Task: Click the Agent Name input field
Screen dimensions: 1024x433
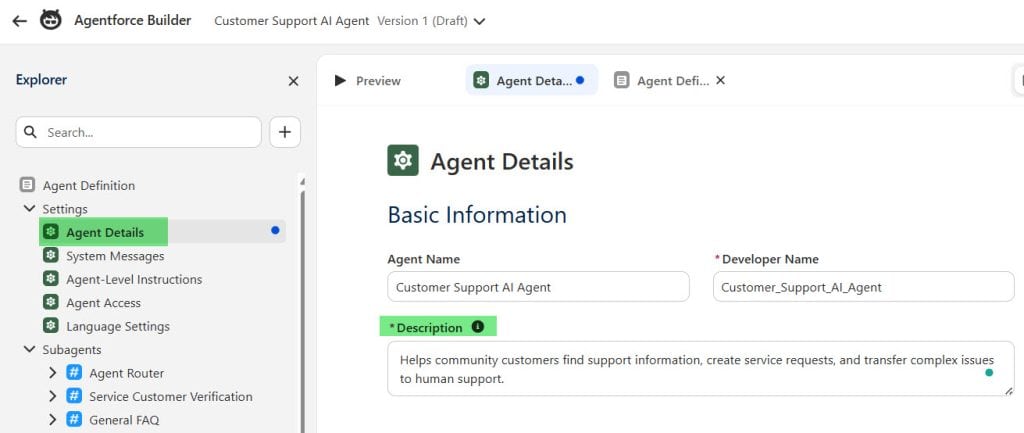Action: pyautogui.click(x=538, y=287)
